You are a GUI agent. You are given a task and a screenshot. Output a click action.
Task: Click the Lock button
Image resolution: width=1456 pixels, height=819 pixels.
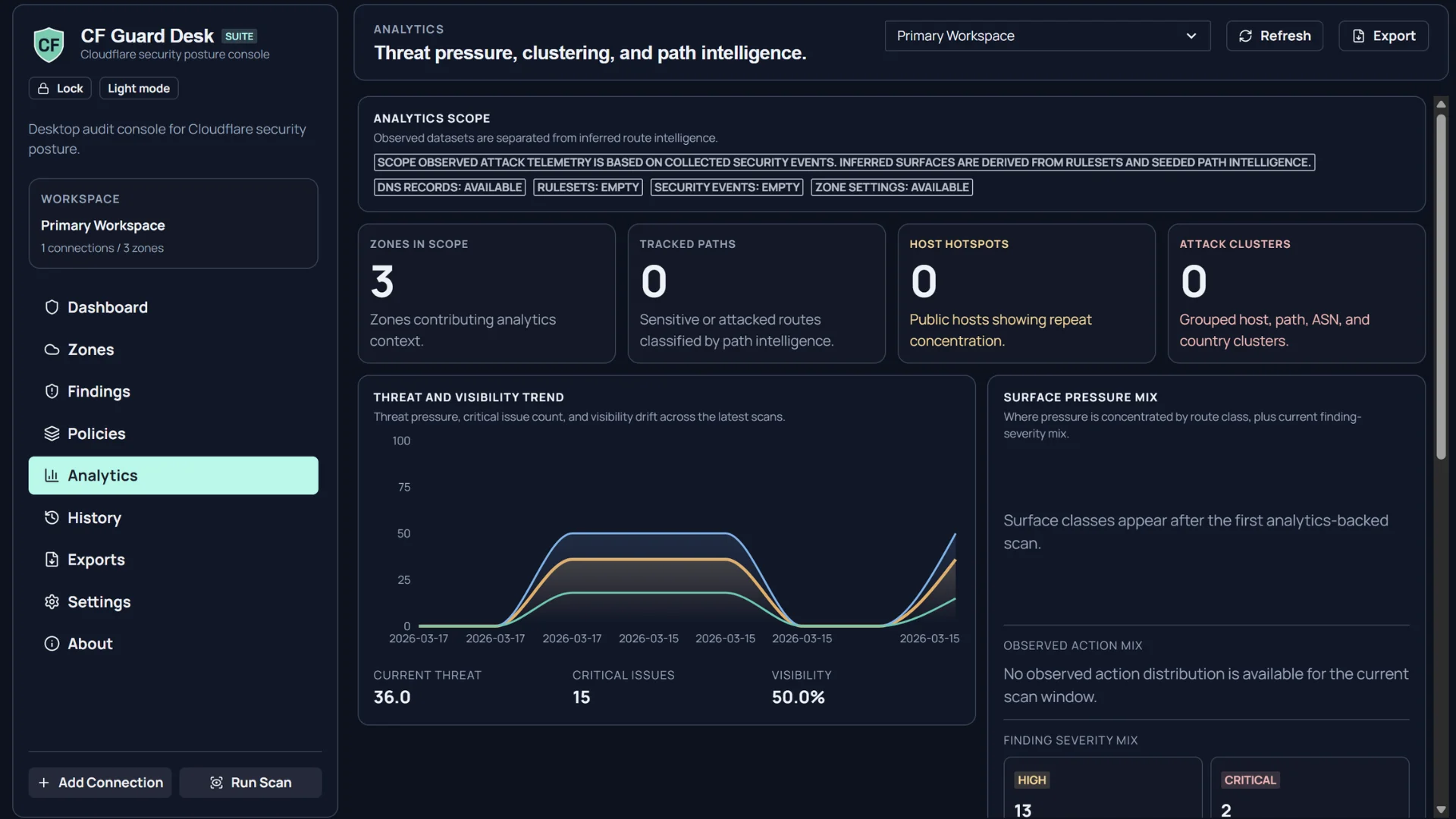point(60,88)
